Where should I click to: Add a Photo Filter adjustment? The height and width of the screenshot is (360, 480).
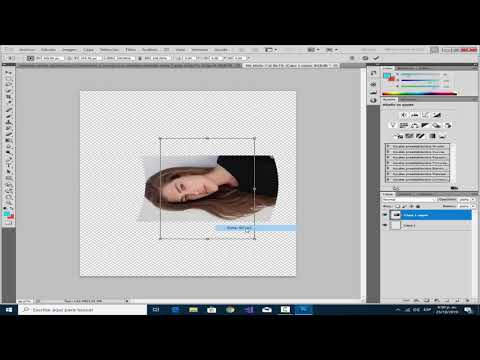[x=436, y=125]
